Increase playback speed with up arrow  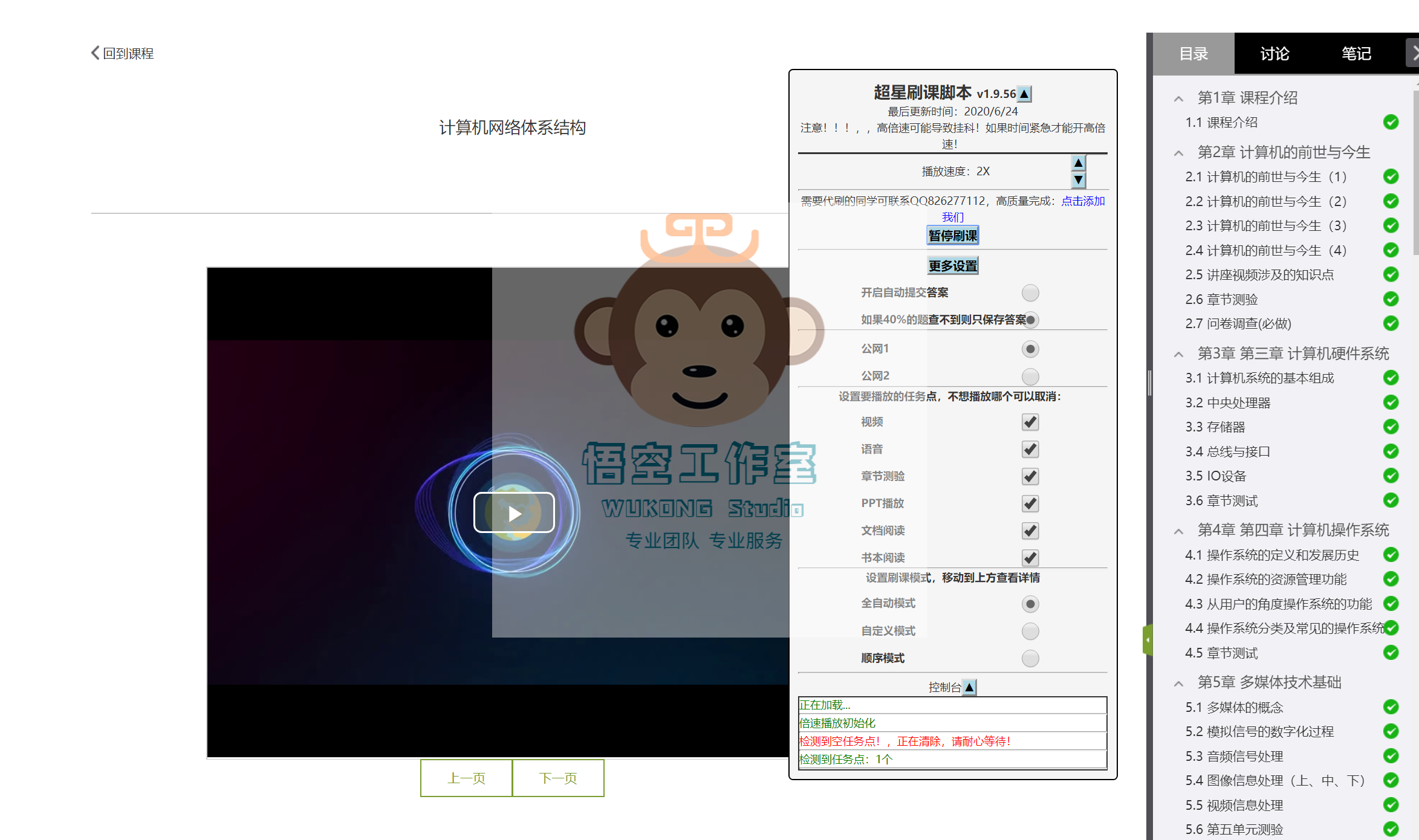click(1078, 163)
